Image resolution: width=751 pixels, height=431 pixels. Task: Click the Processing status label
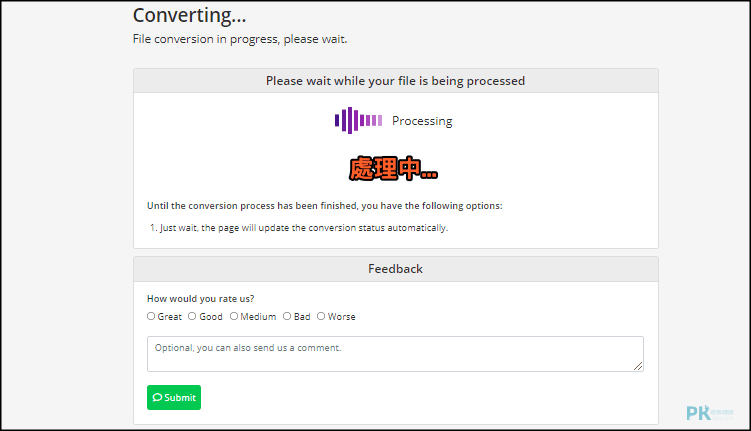[x=422, y=121]
